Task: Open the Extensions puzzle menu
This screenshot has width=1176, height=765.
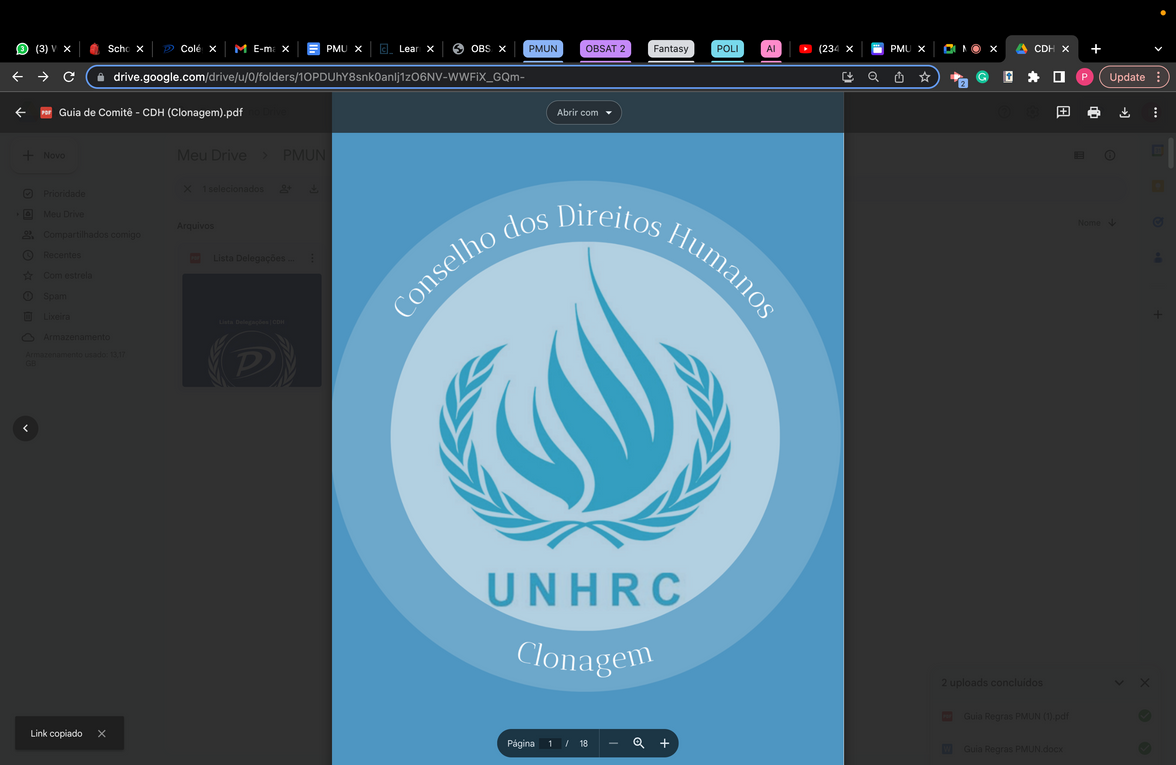Action: (1034, 76)
